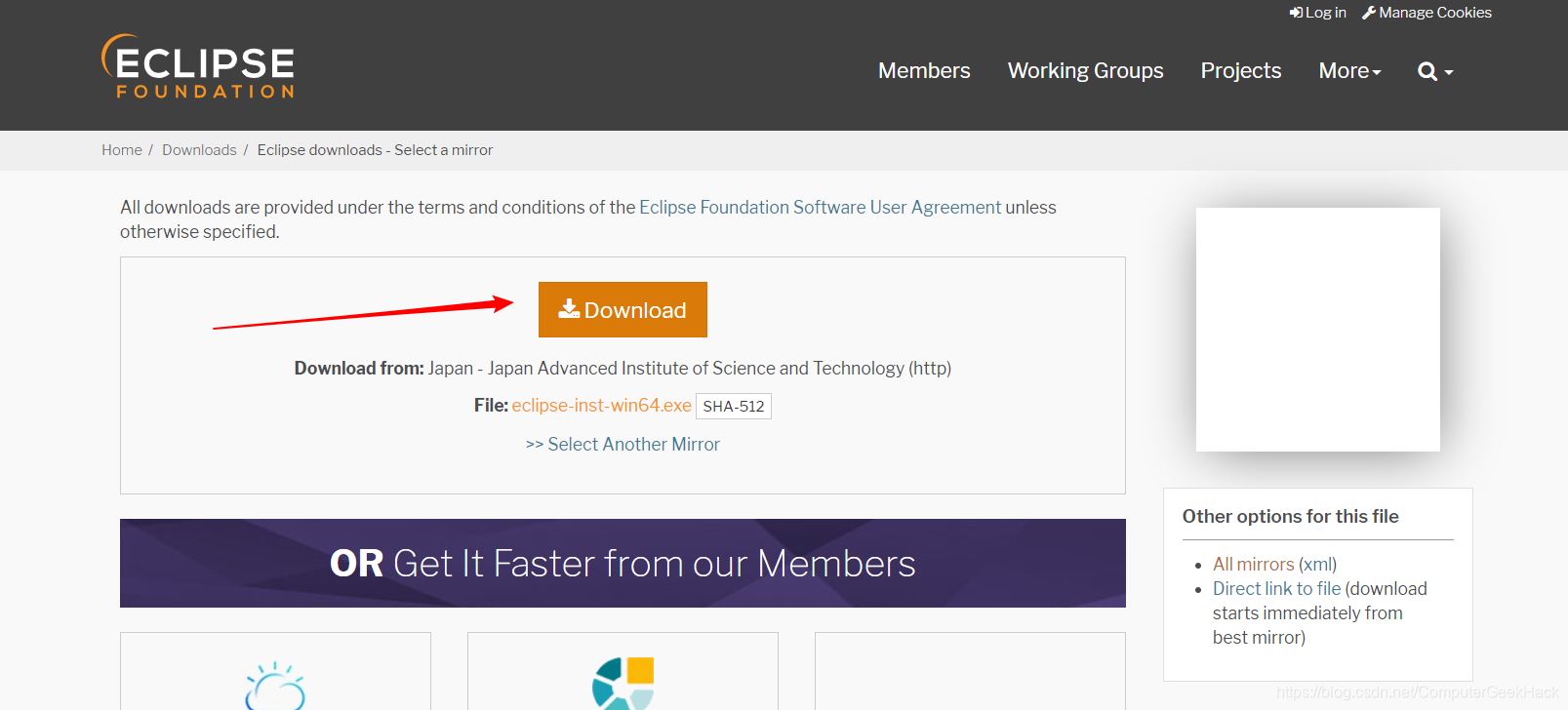1568x710 pixels.
Task: Click 'Other options for this file' heading
Action: click(1290, 516)
